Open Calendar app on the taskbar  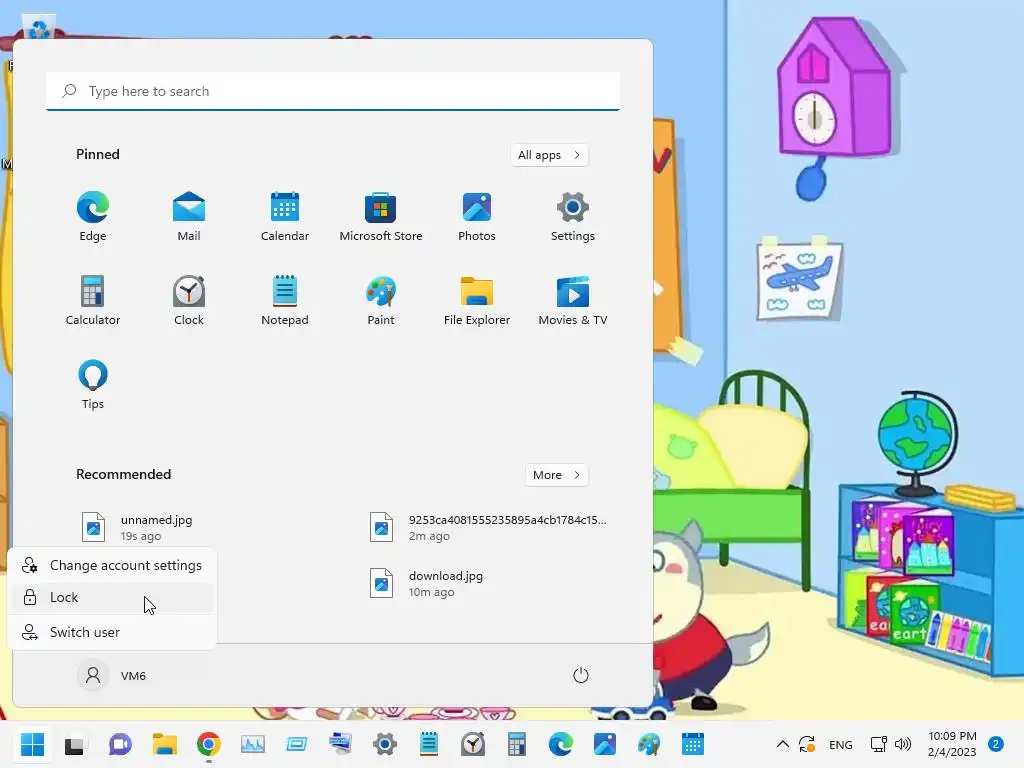click(x=693, y=744)
